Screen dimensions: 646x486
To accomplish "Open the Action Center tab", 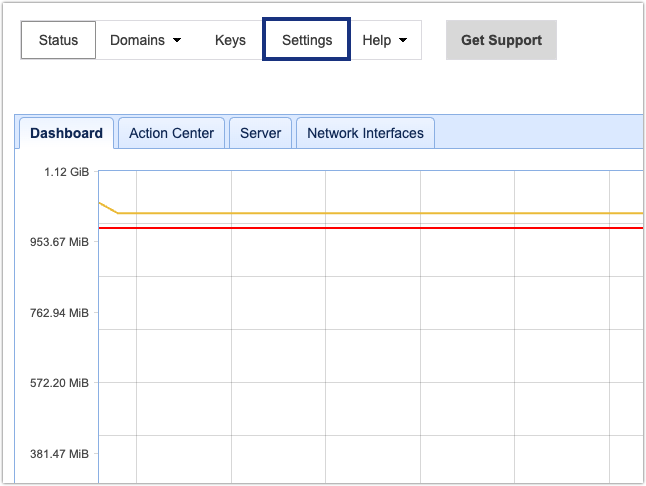I will [171, 133].
